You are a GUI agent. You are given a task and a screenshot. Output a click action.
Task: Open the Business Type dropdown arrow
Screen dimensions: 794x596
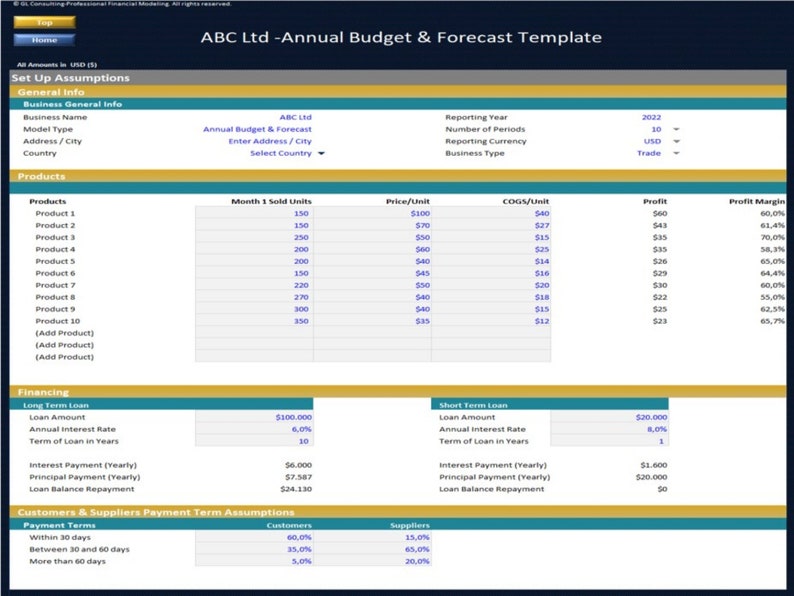676,153
